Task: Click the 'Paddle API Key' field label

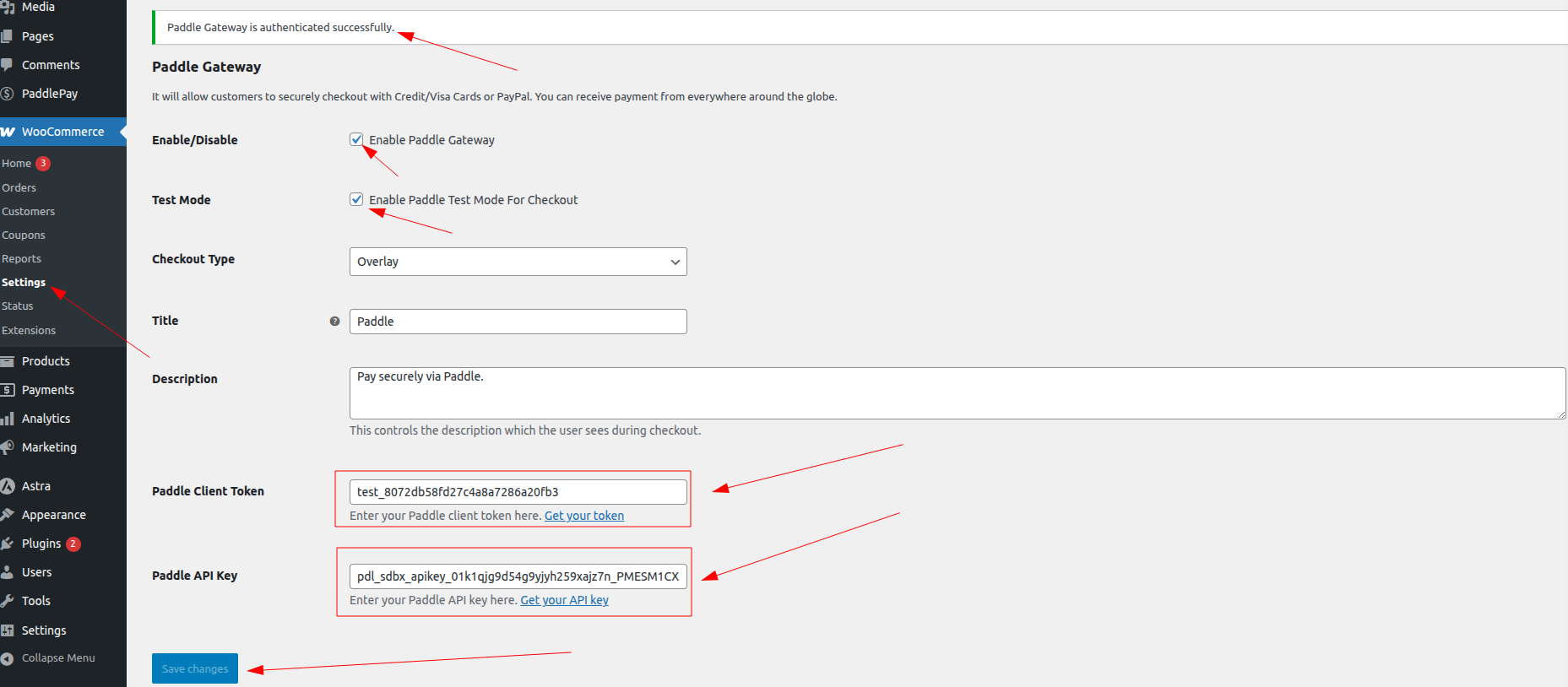Action: click(x=194, y=576)
